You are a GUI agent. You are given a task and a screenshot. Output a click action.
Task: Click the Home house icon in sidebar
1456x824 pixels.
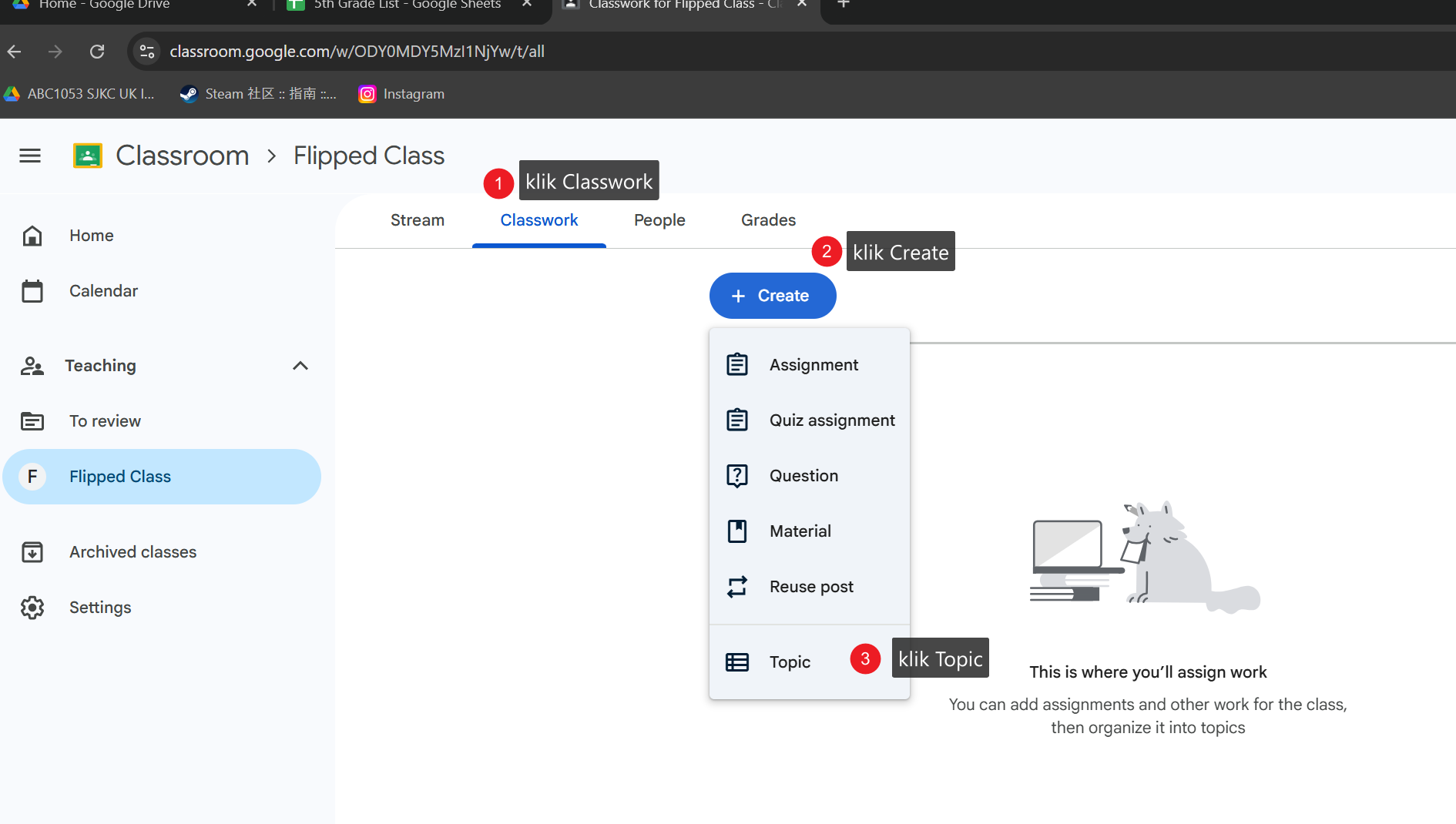[x=32, y=236]
